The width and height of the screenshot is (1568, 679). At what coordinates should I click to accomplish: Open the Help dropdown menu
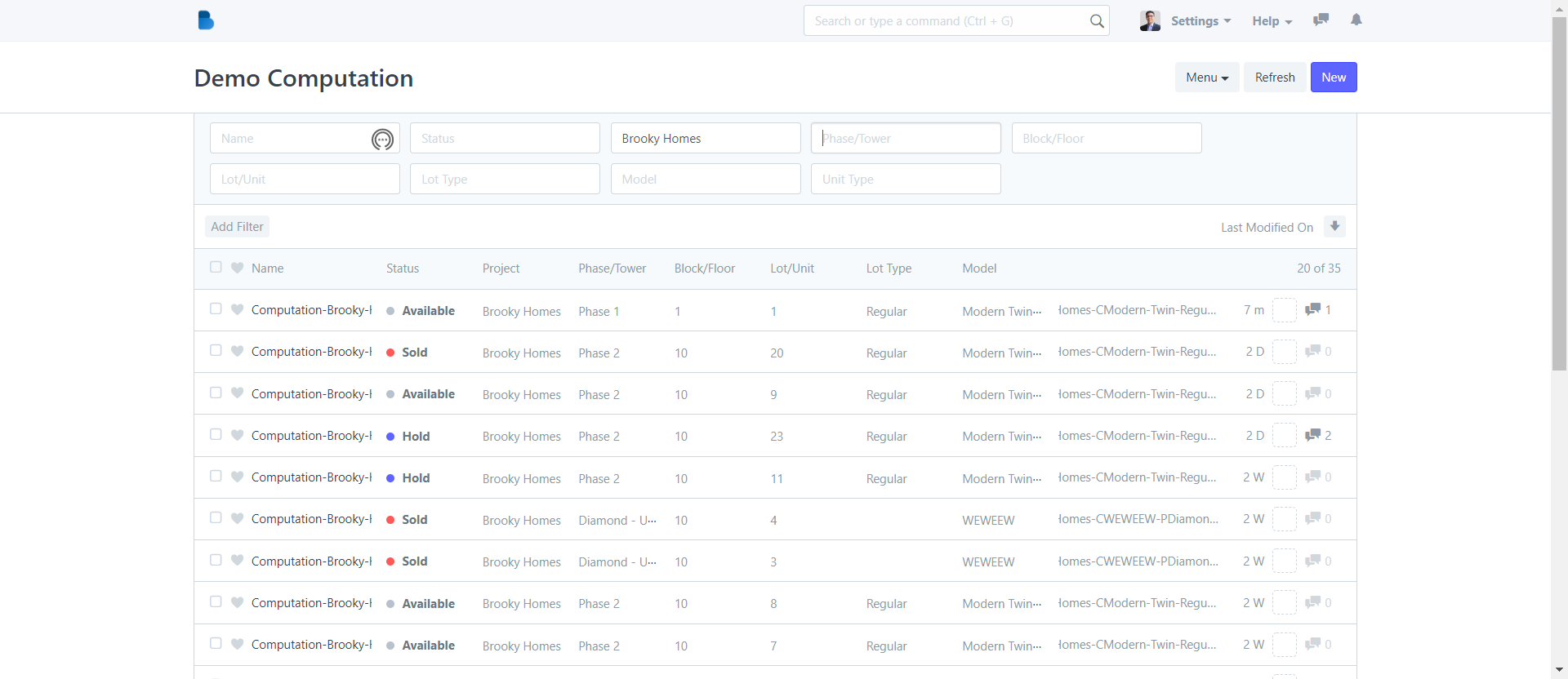(1272, 21)
